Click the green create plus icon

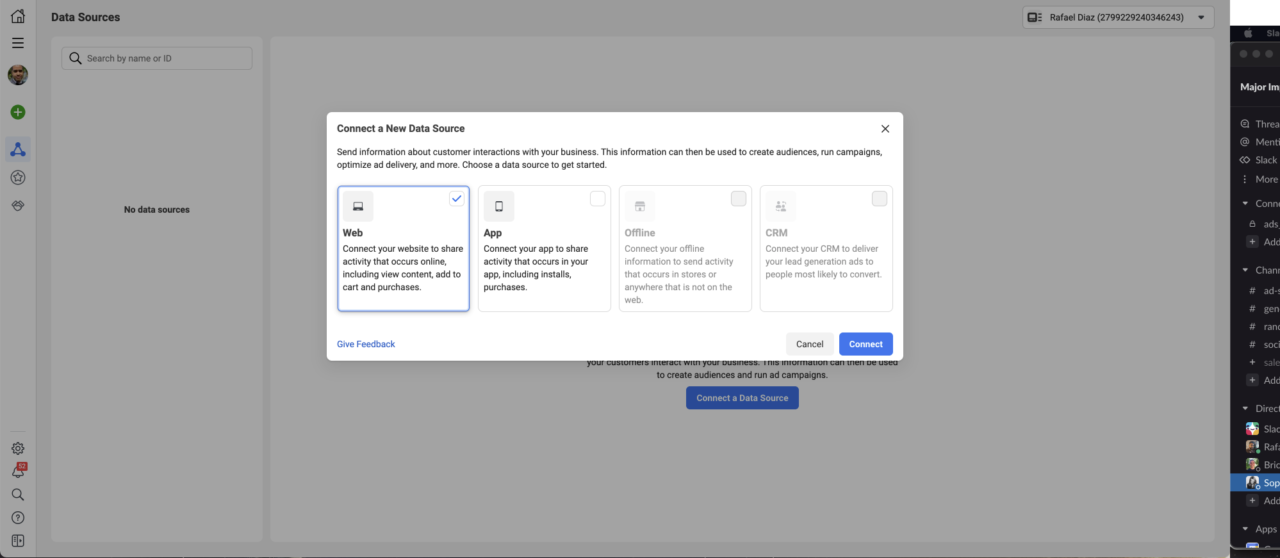(x=17, y=112)
